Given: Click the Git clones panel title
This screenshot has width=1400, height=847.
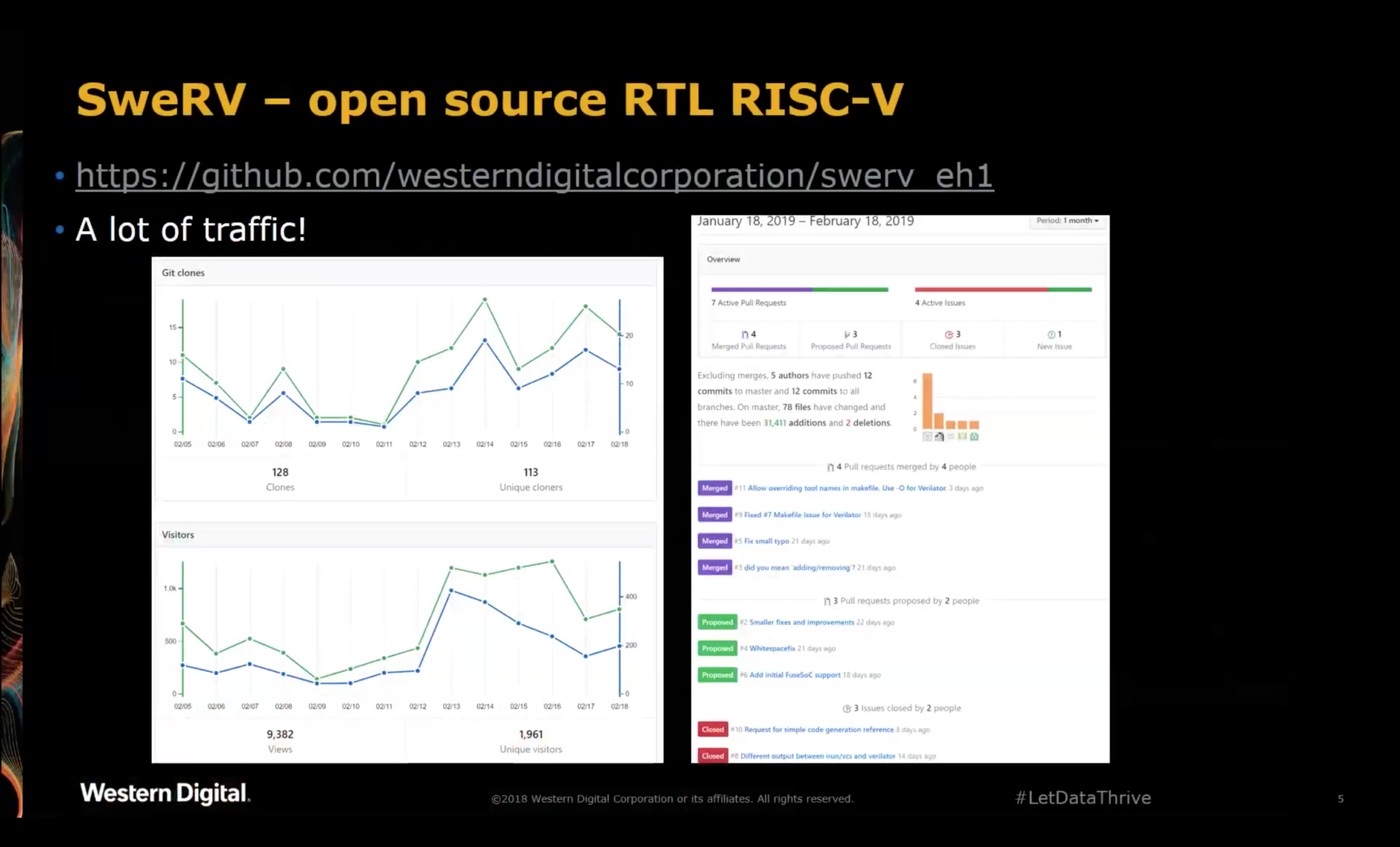Looking at the screenshot, I should pyautogui.click(x=183, y=273).
